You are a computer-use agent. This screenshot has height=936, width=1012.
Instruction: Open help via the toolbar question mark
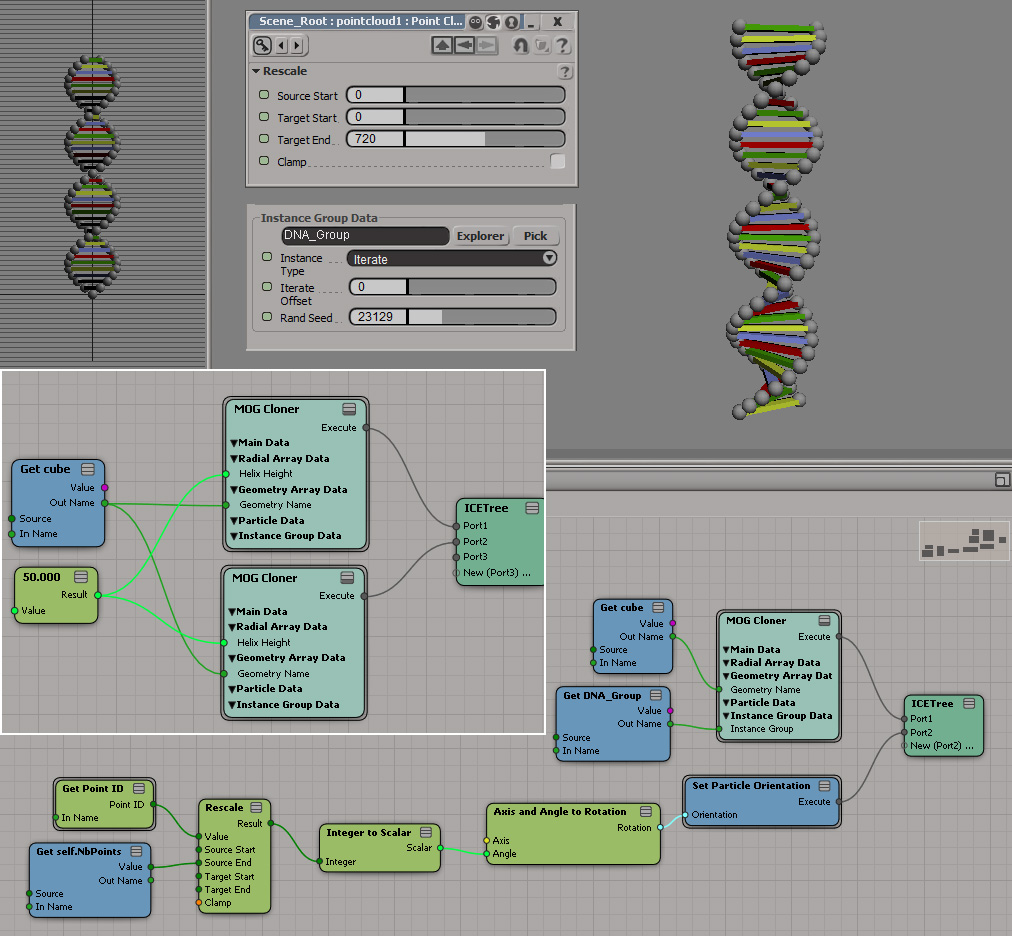562,45
